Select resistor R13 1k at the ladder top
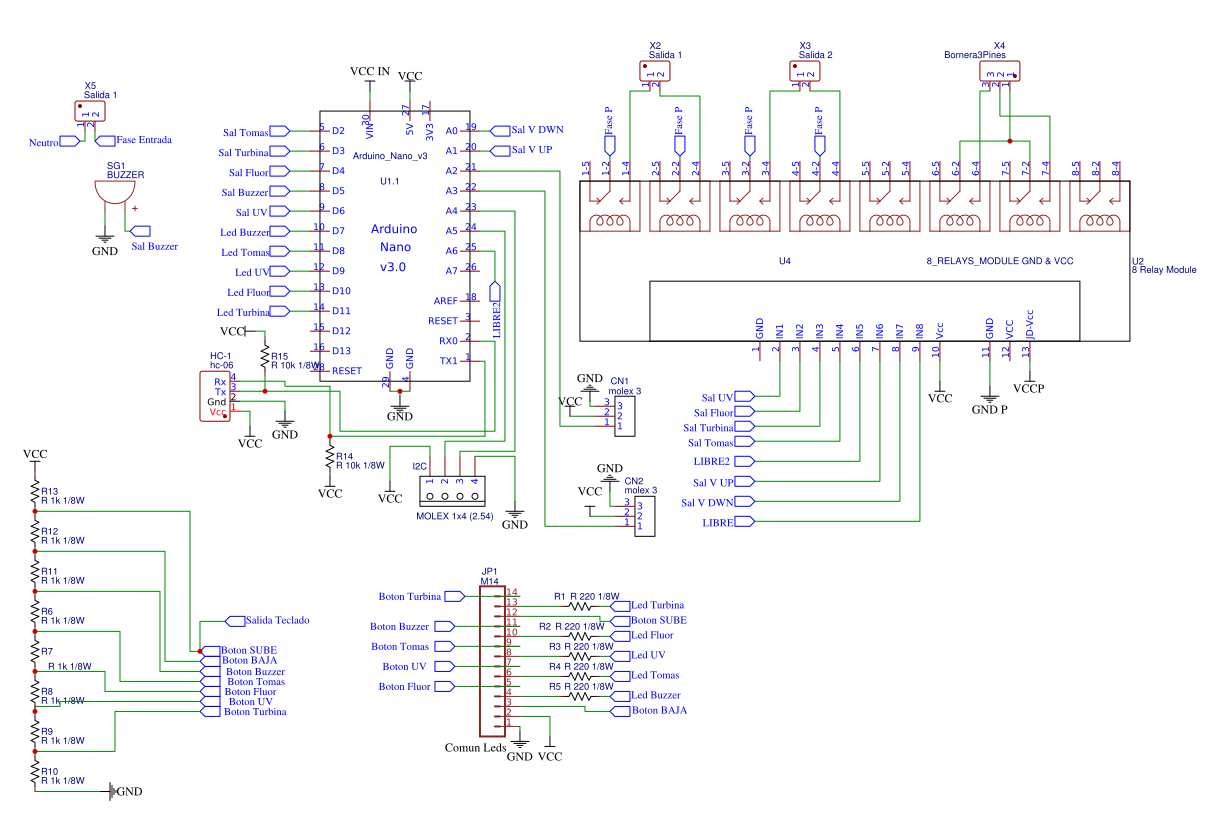Viewport: 1207px width, 828px height. tap(35, 494)
